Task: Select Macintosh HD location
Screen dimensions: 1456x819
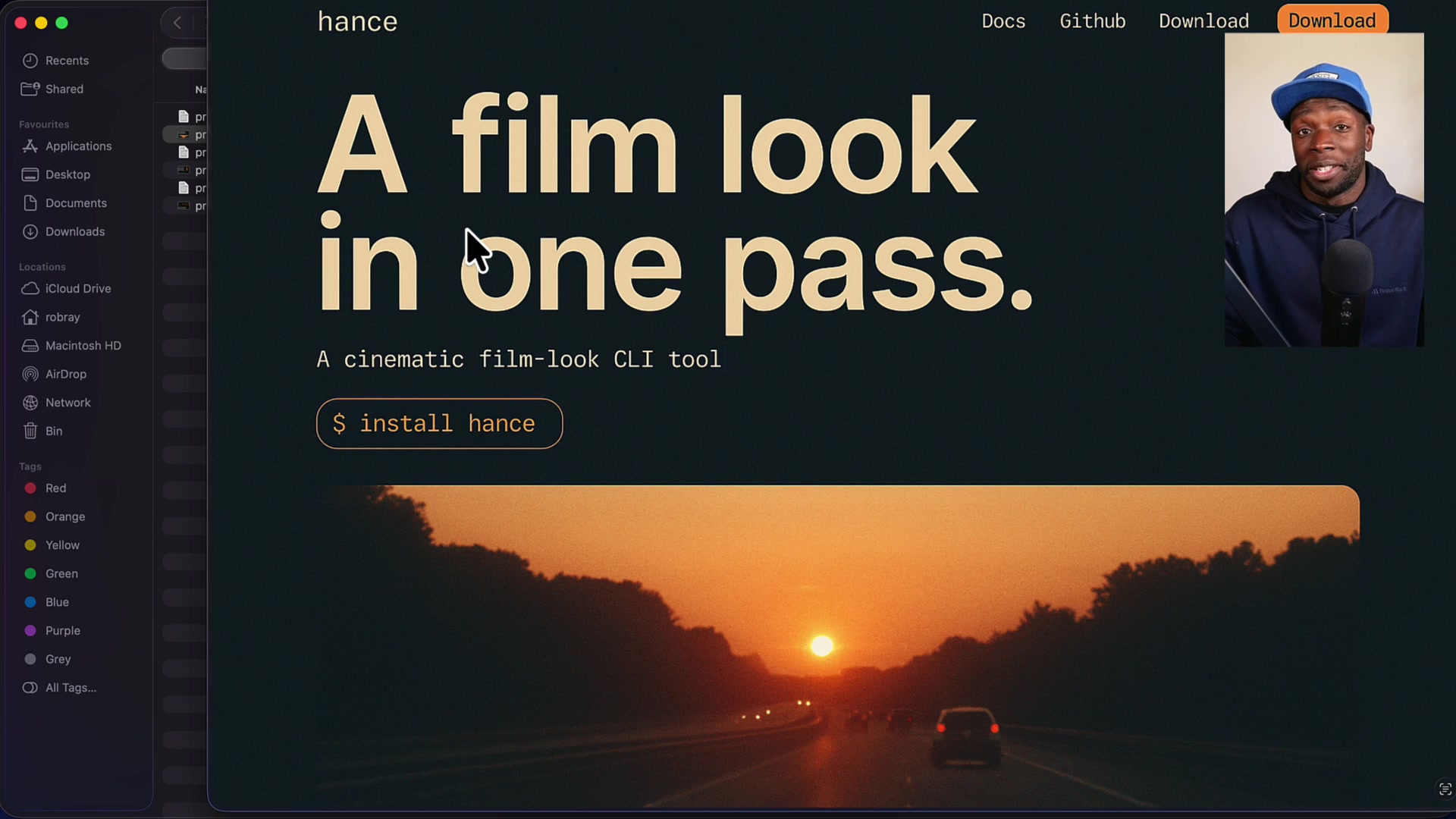Action: [x=83, y=346]
